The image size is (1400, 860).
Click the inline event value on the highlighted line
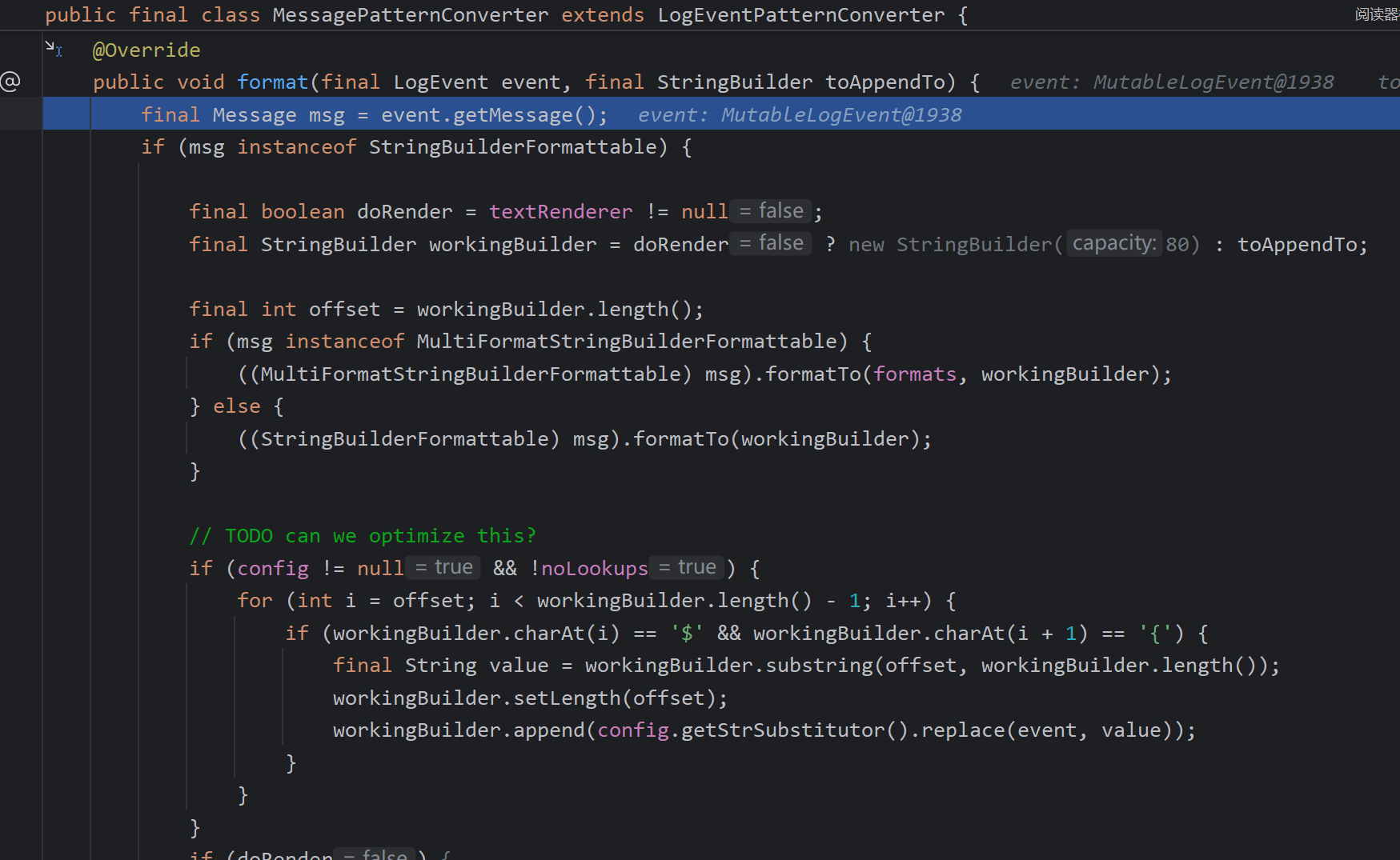[800, 115]
